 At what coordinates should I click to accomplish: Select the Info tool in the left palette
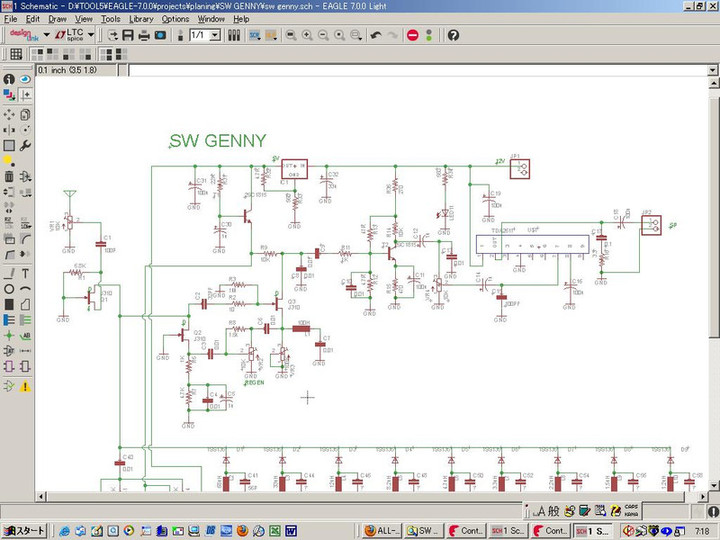(x=9, y=79)
